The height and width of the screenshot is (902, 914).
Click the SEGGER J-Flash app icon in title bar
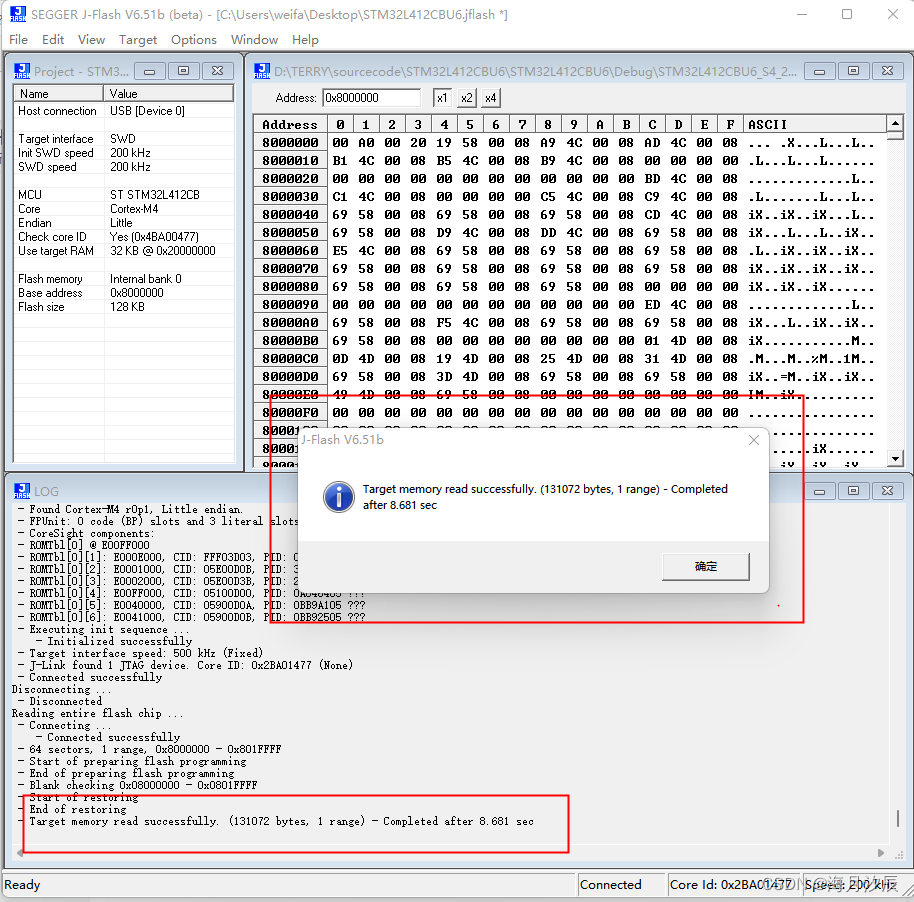pyautogui.click(x=18, y=14)
